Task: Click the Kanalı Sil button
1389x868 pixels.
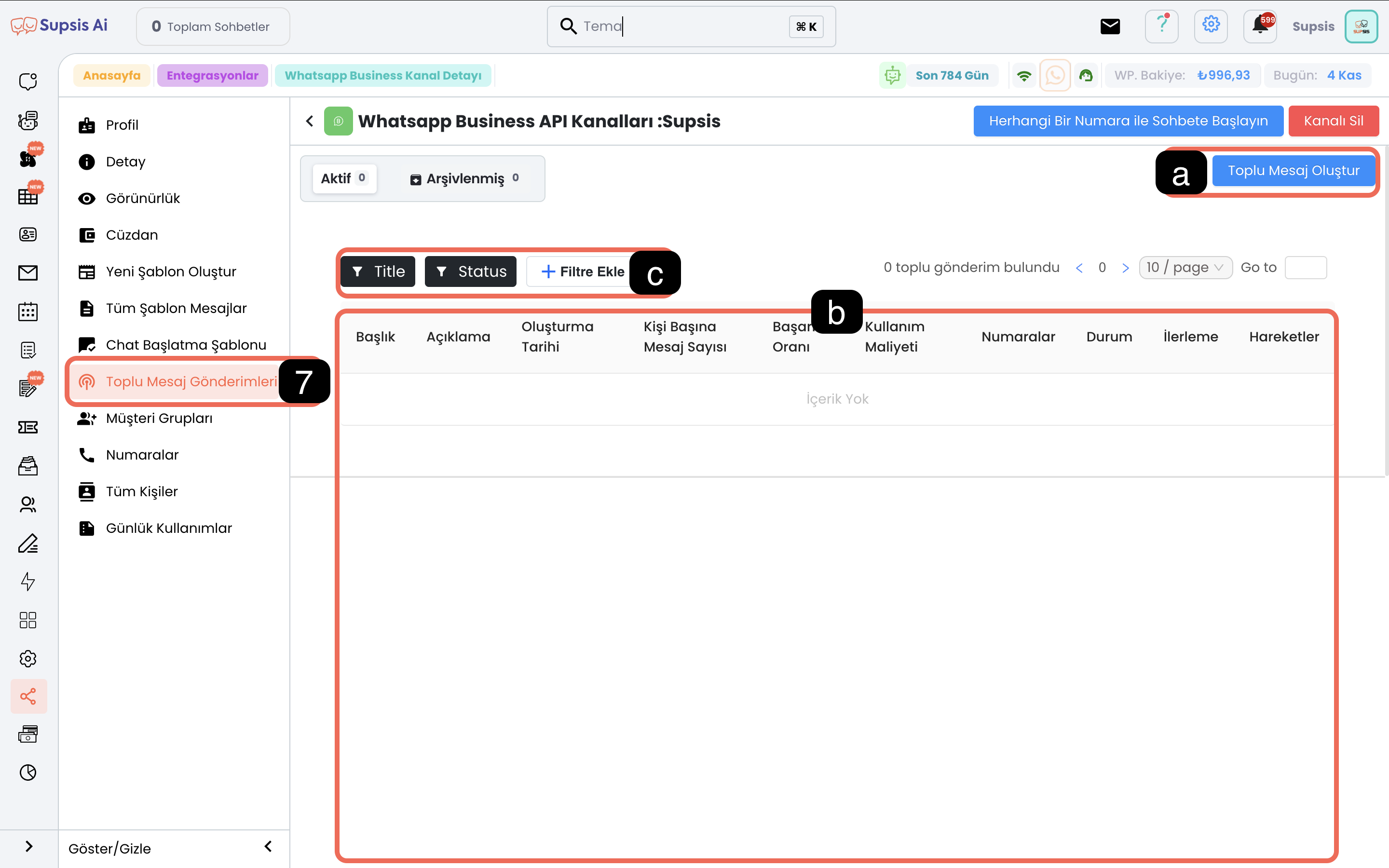Action: (1334, 121)
